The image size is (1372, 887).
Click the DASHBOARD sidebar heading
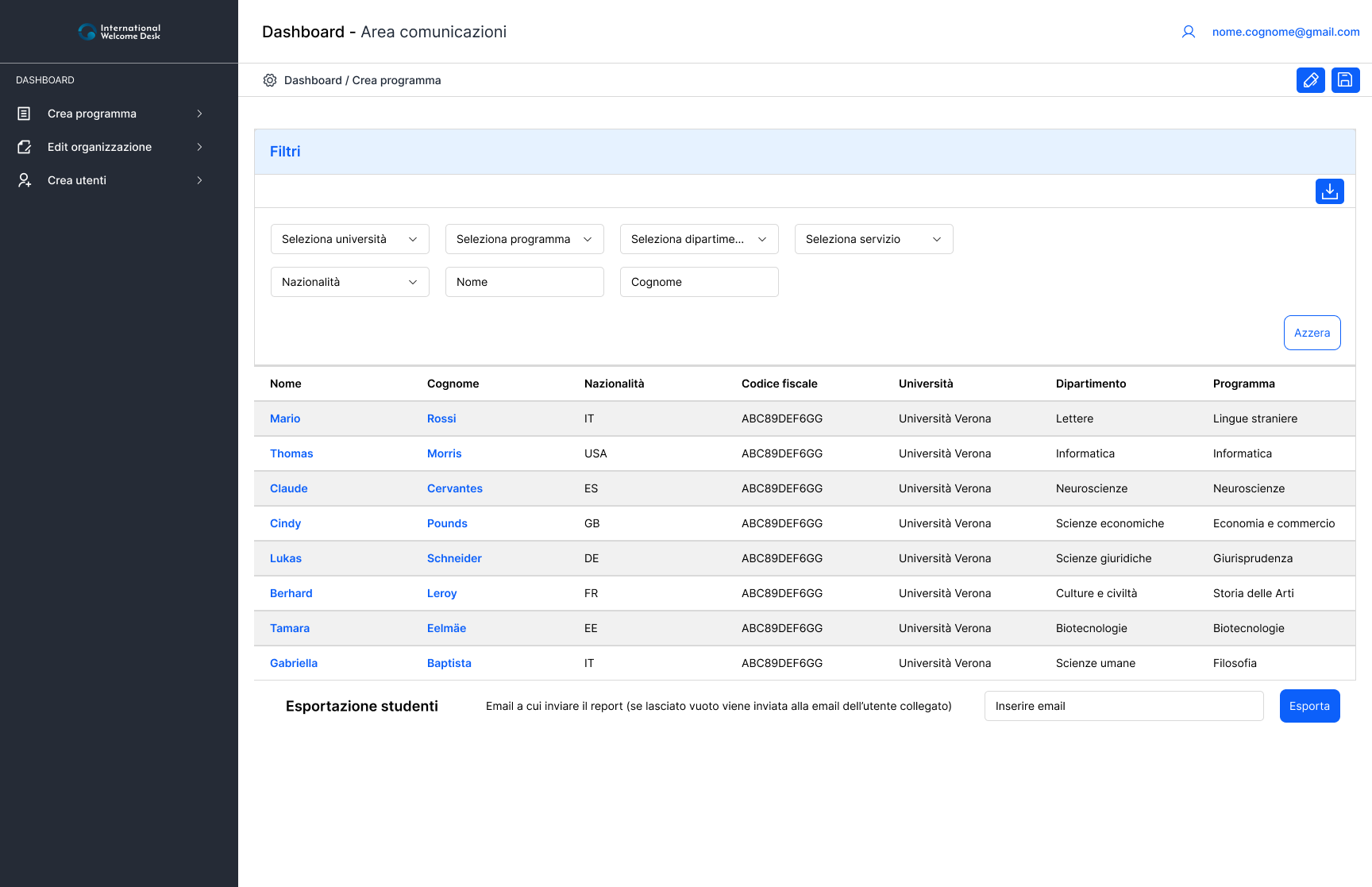click(45, 80)
